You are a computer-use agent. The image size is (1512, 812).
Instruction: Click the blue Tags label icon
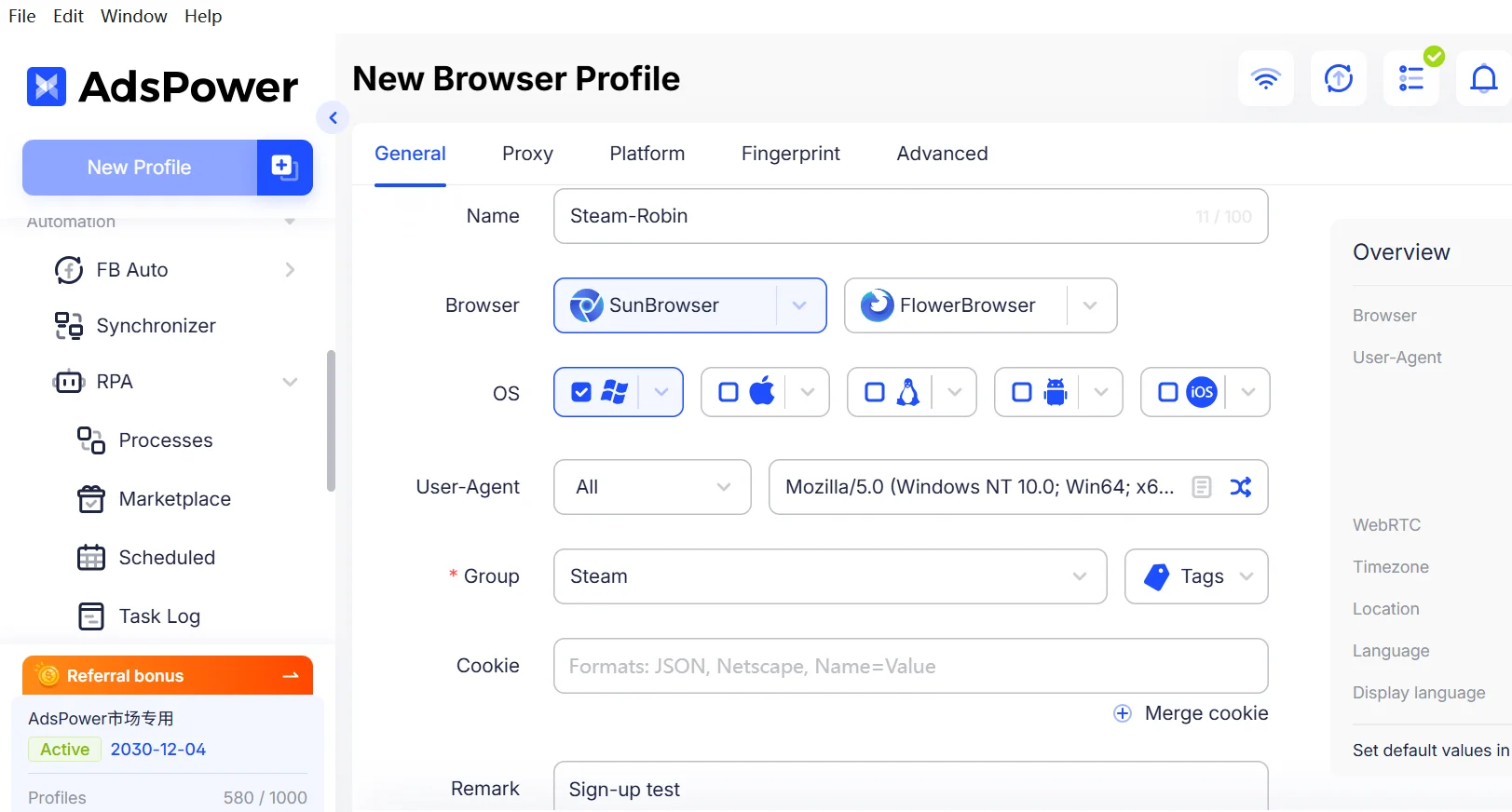[x=1156, y=577]
